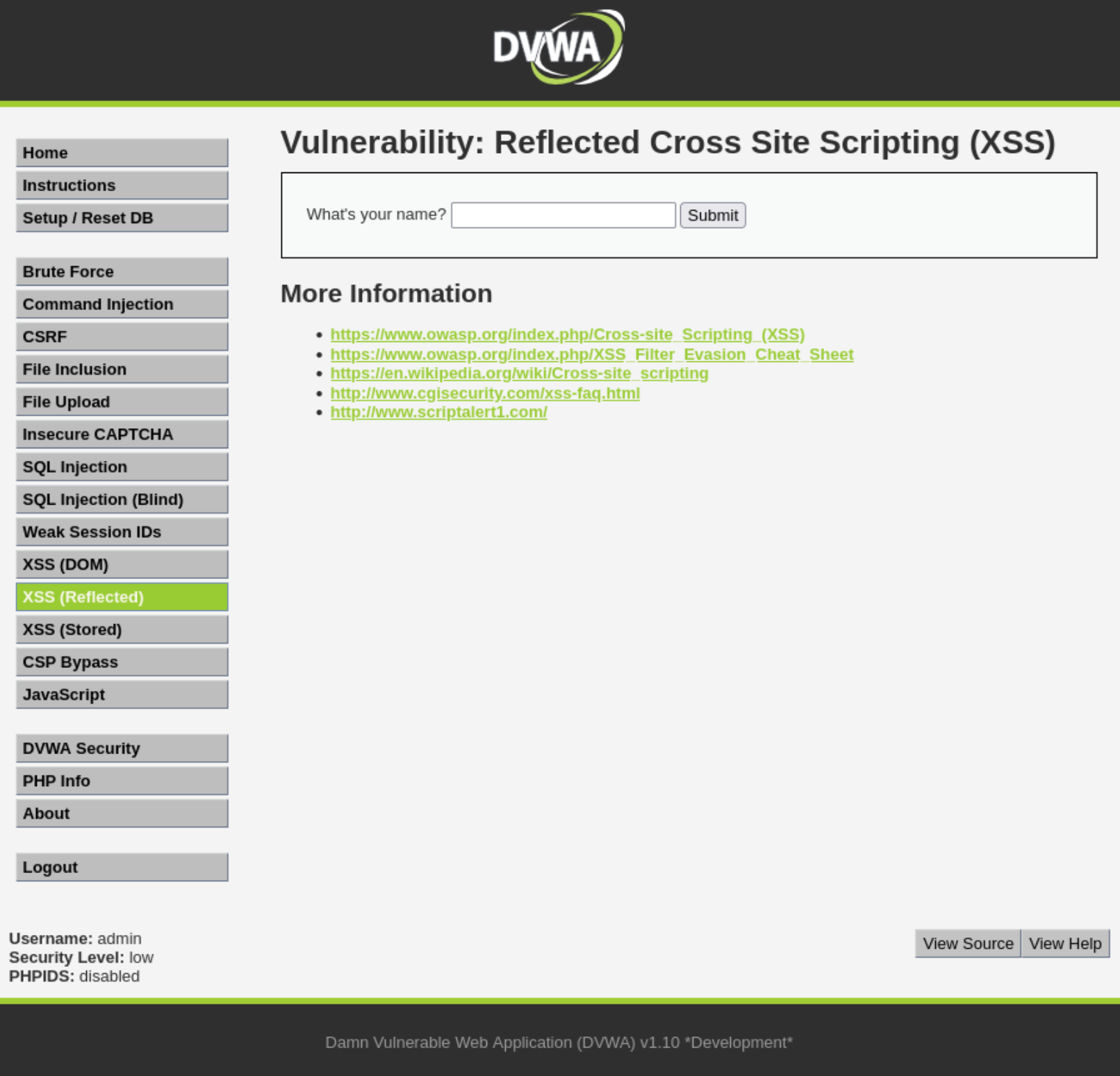Open the OWASP XSS Filter Evasion Cheat Sheet link

tap(592, 354)
